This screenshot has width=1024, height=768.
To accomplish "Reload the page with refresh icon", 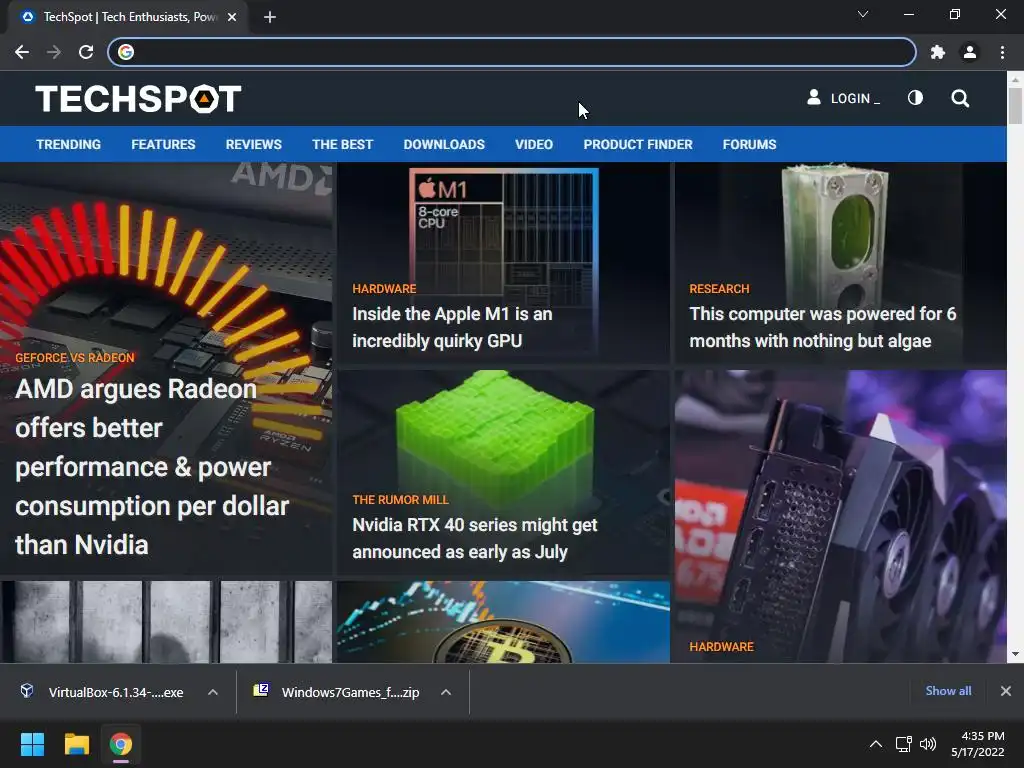I will pyautogui.click(x=86, y=52).
